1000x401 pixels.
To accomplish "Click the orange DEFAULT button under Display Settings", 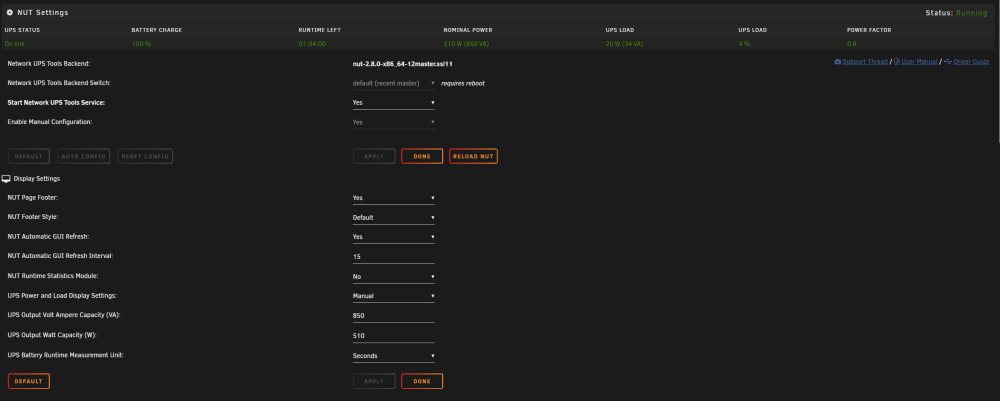I will point(29,381).
